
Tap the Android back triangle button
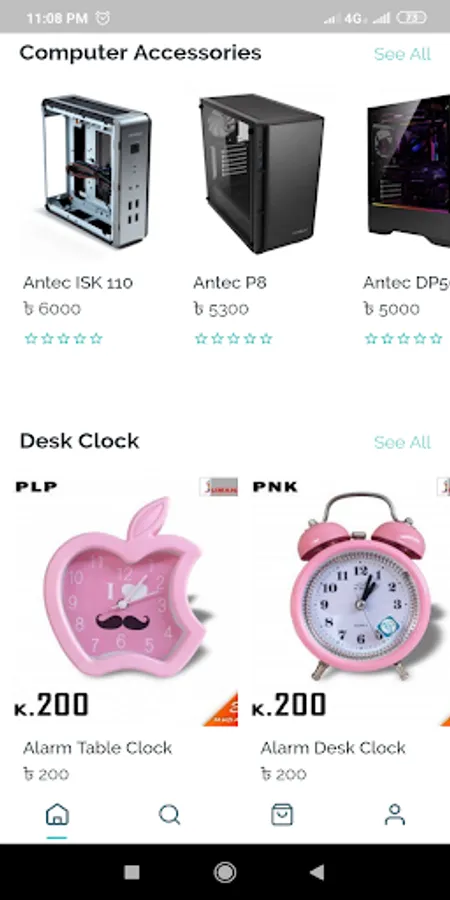[317, 872]
